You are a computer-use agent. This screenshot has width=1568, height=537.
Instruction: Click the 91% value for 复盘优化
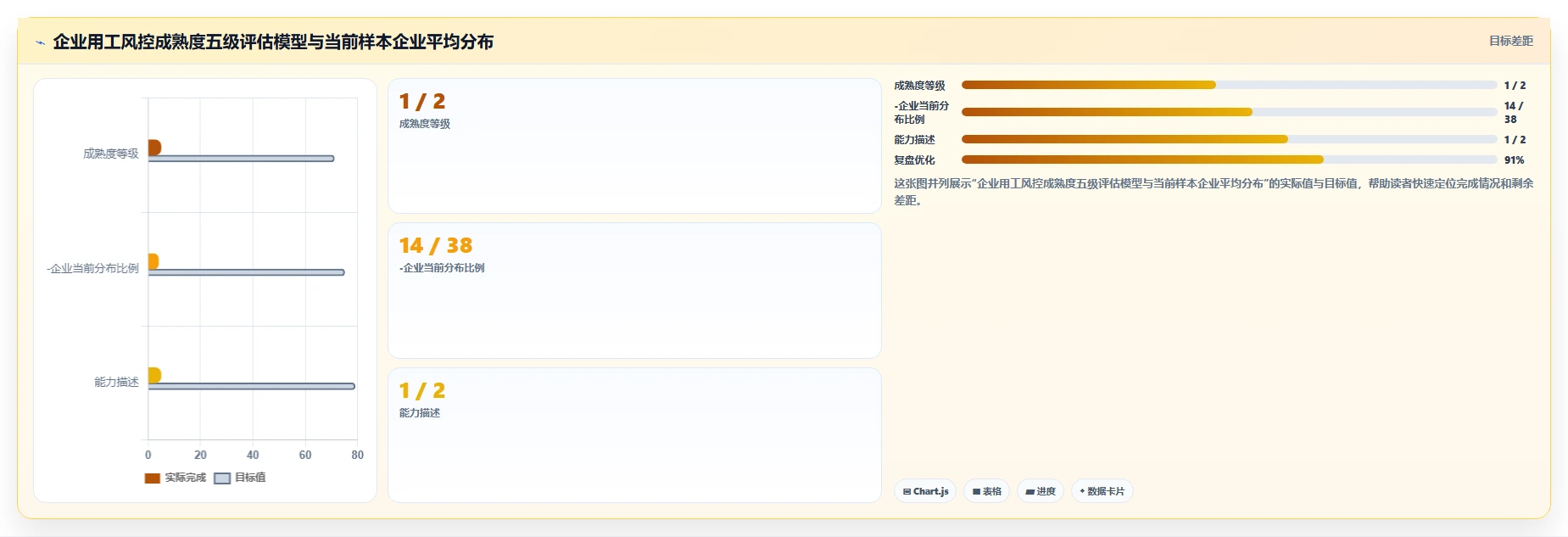(x=1514, y=159)
